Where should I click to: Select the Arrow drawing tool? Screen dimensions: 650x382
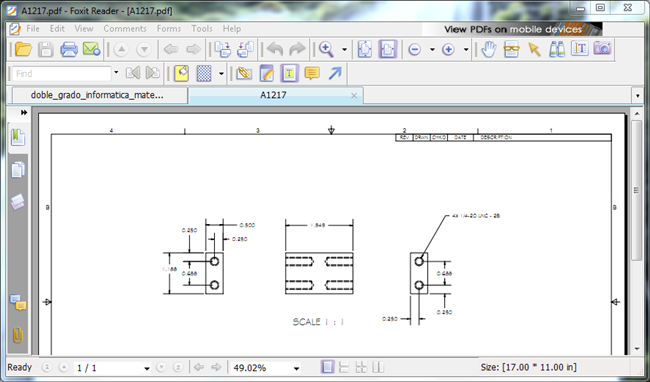click(335, 74)
